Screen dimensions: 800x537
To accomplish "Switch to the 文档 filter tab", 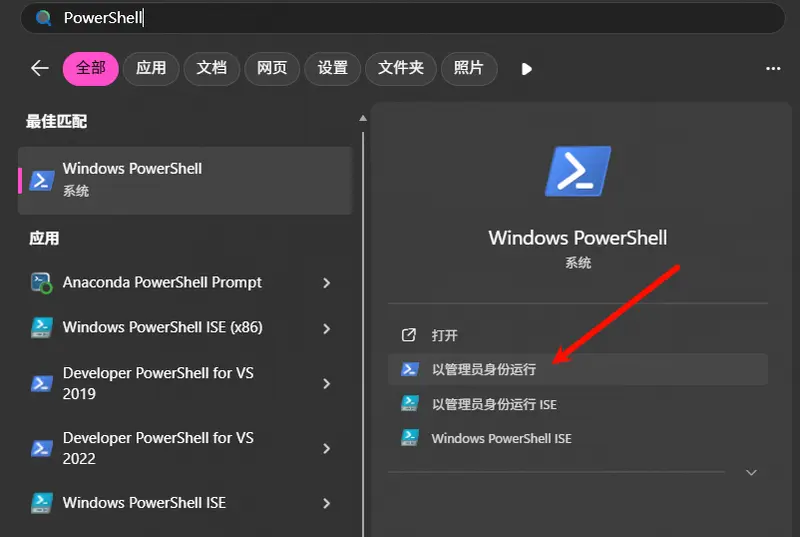I will click(212, 68).
